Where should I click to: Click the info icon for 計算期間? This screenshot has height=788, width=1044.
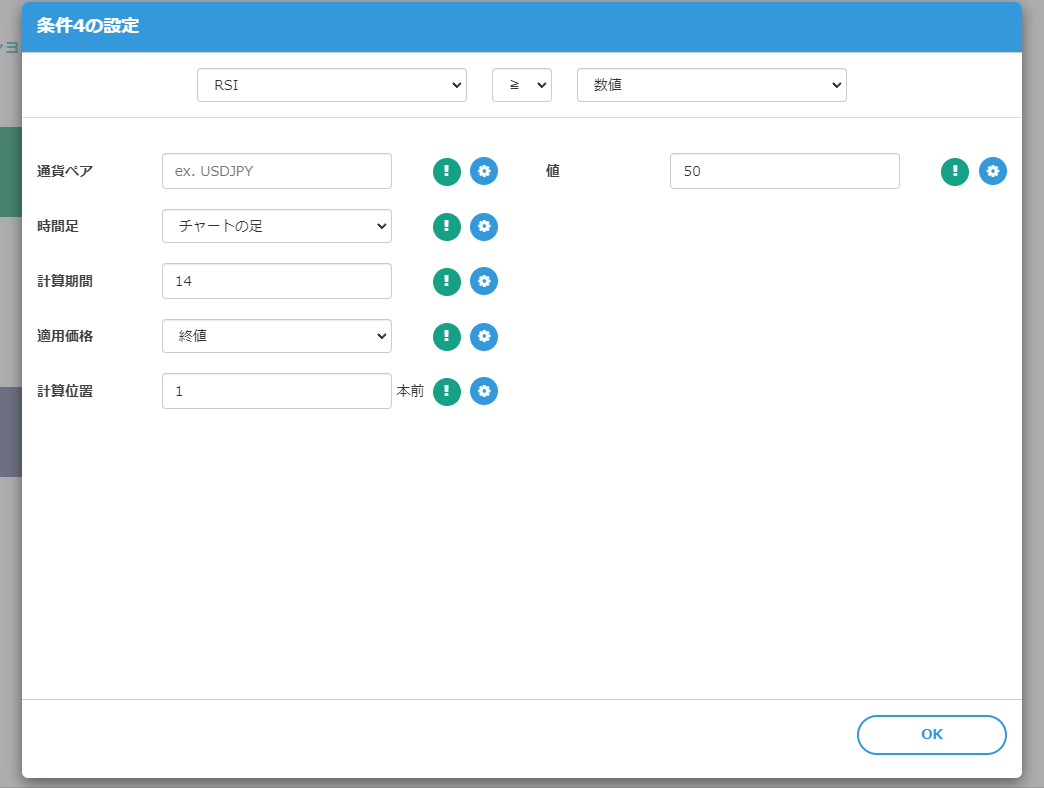click(x=447, y=281)
